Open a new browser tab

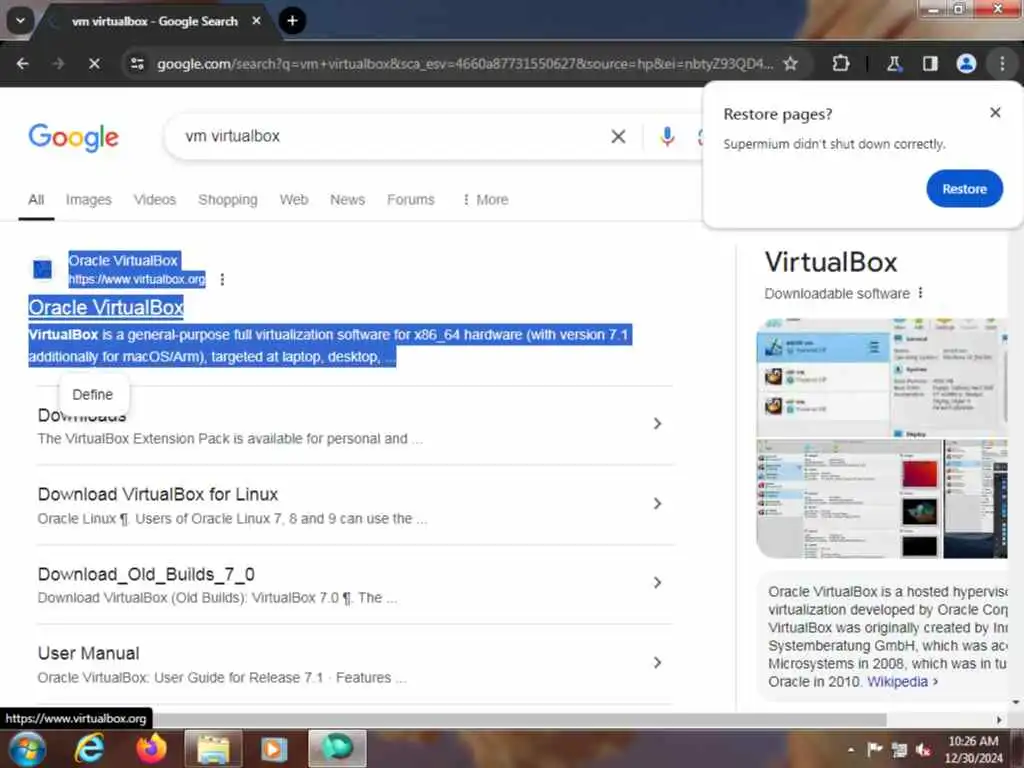tap(293, 21)
